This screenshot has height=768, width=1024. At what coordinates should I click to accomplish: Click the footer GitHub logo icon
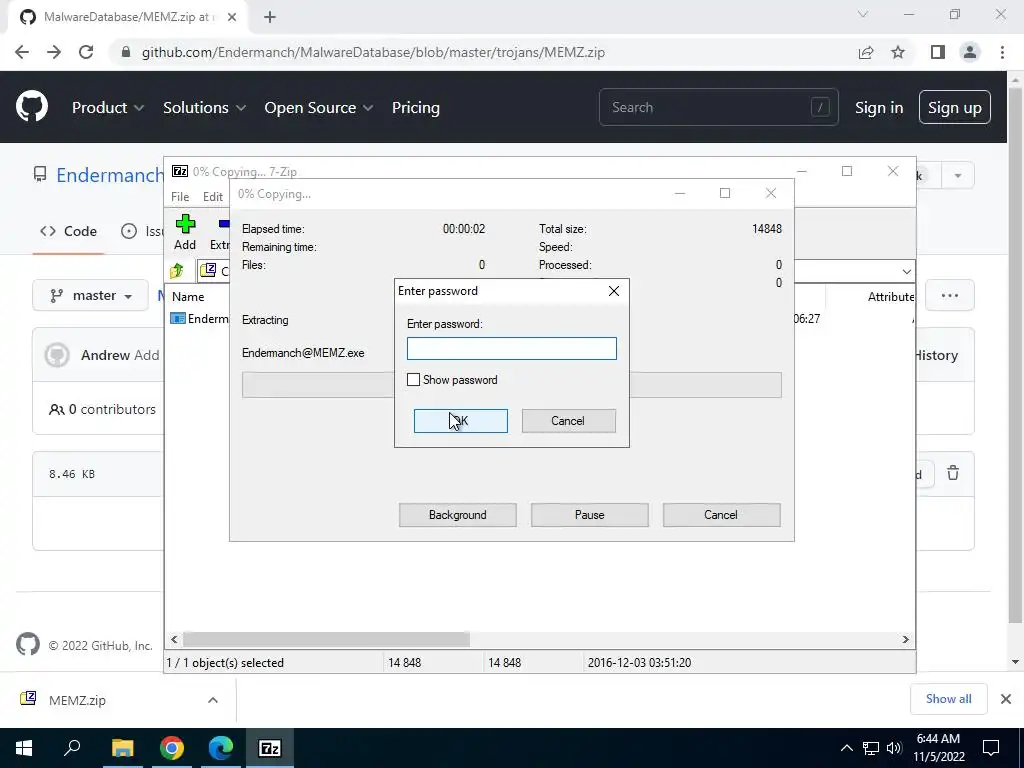tap(27, 645)
